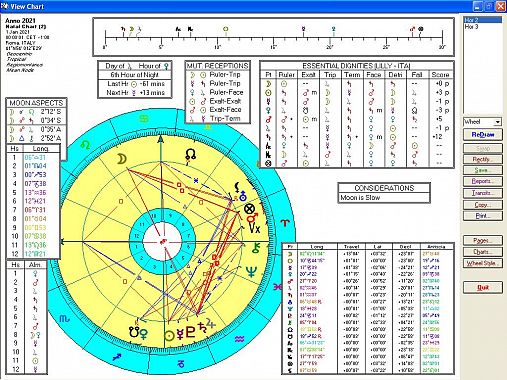Viewport: 507px width, 380px height.
Task: Click the Aries sign symbol on the outer ring
Action: 284,223
